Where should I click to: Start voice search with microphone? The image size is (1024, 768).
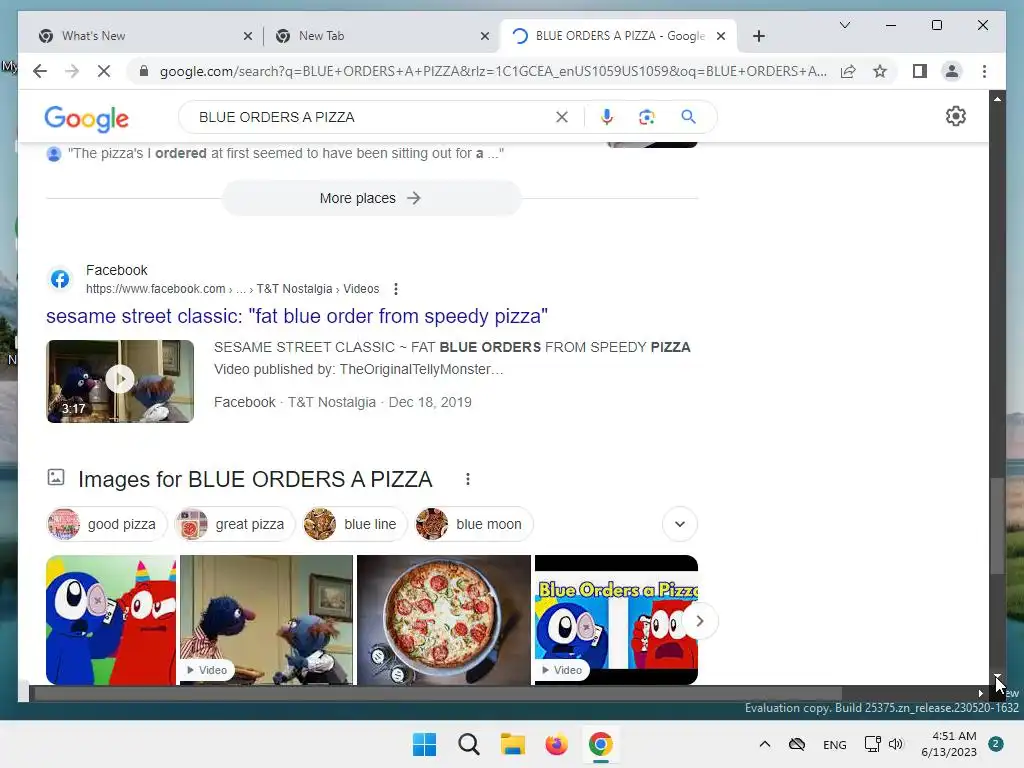[x=607, y=117]
